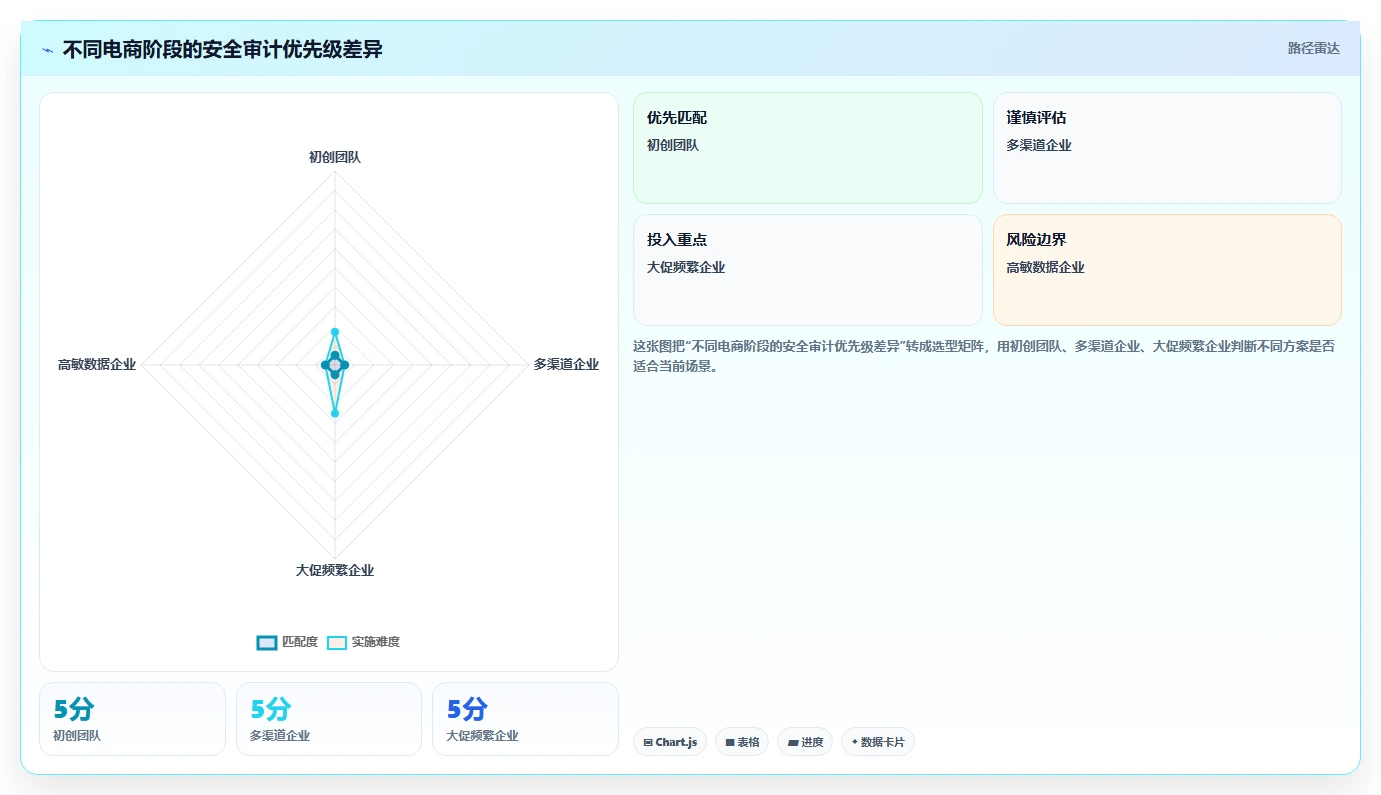This screenshot has width=1381, height=795.
Task: Select the 5分 多渠道企业 score card
Action: (x=329, y=719)
